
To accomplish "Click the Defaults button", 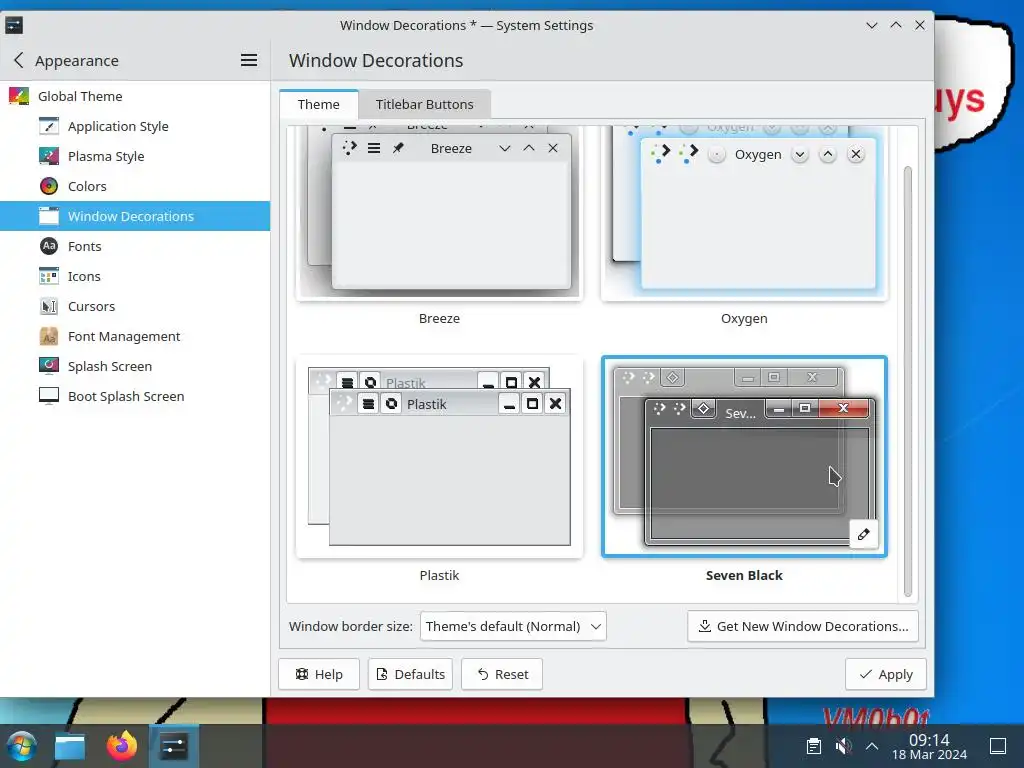I will coord(410,674).
